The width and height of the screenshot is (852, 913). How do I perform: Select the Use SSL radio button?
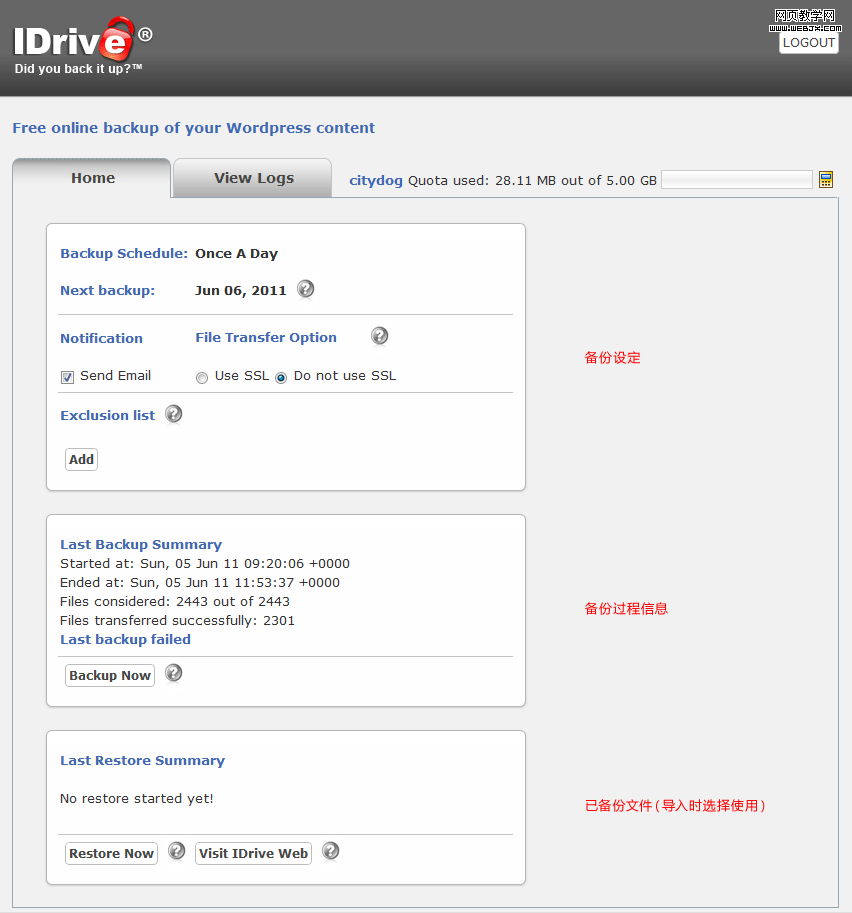pos(202,378)
